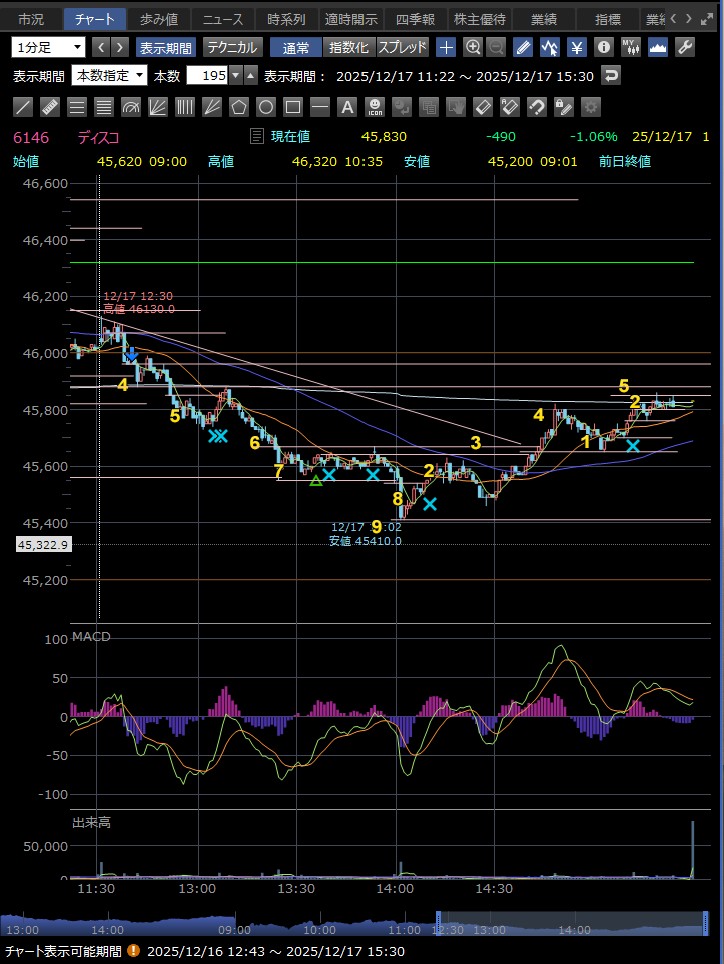Open chart settings with the wrench icon
This screenshot has width=724, height=964.
685,47
